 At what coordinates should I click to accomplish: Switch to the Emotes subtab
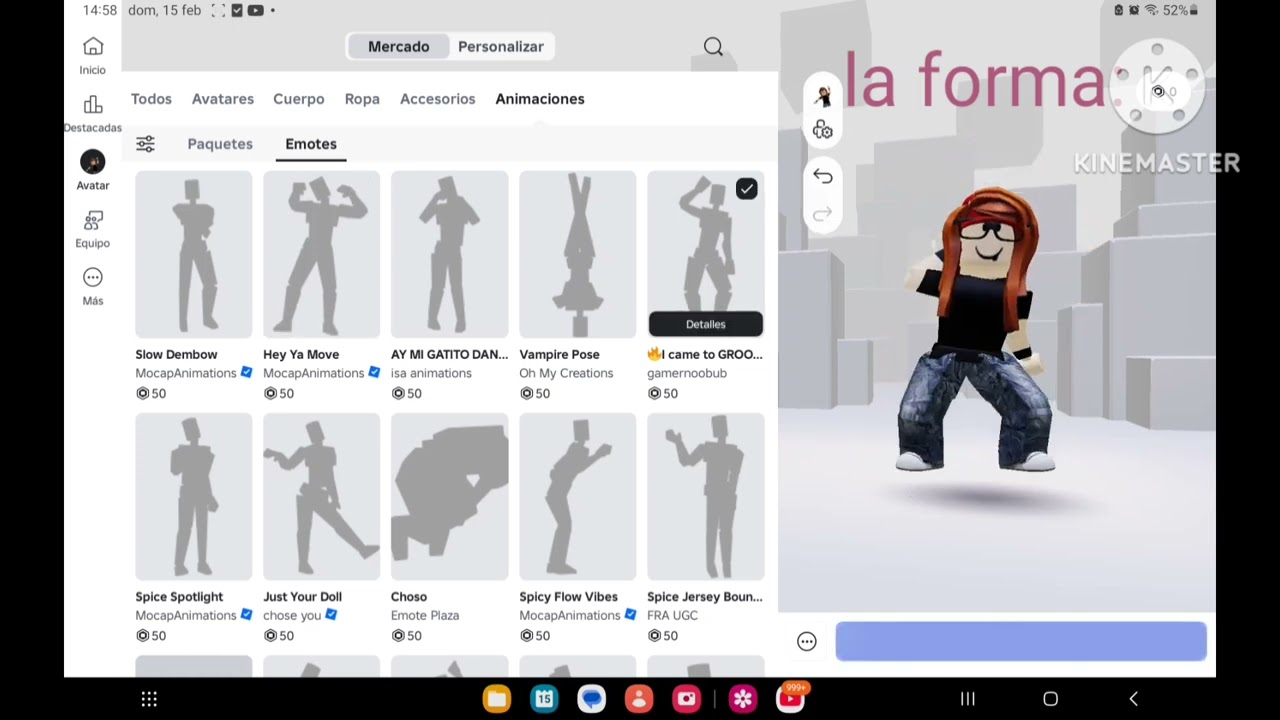pyautogui.click(x=311, y=144)
